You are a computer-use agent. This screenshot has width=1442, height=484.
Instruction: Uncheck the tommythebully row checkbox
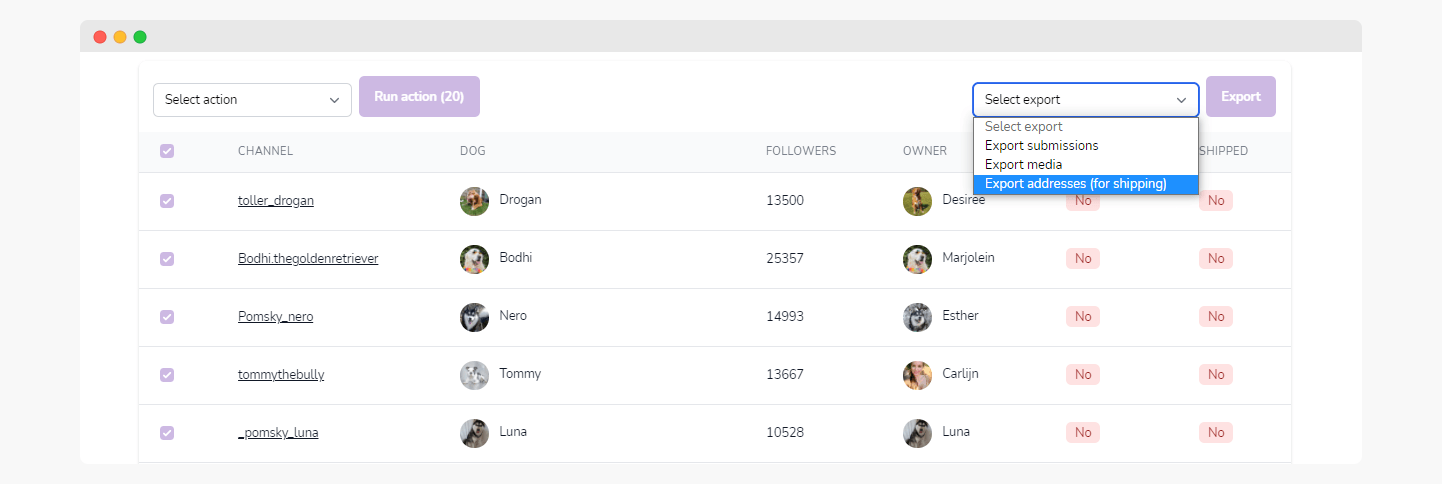(x=167, y=375)
